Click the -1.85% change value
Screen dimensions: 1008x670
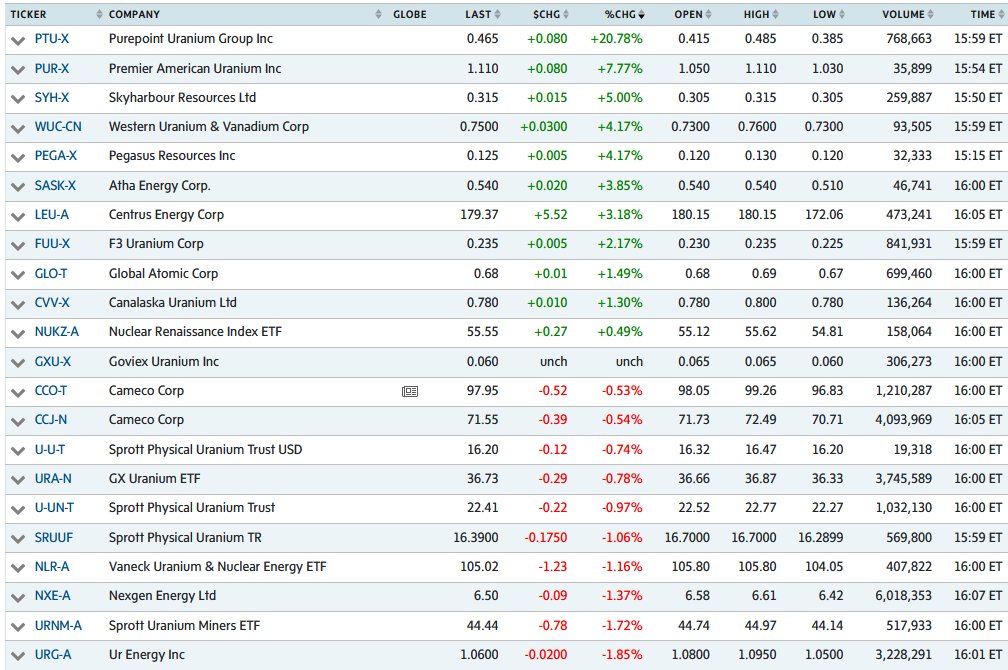coord(622,655)
